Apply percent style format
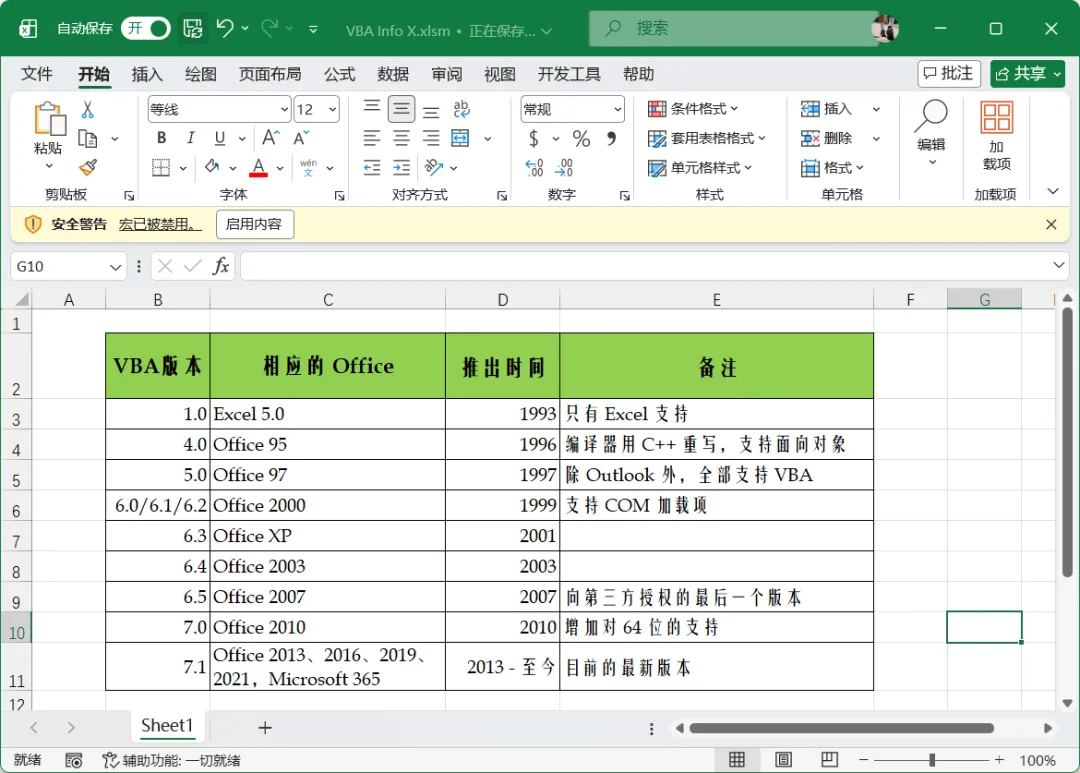 point(581,138)
